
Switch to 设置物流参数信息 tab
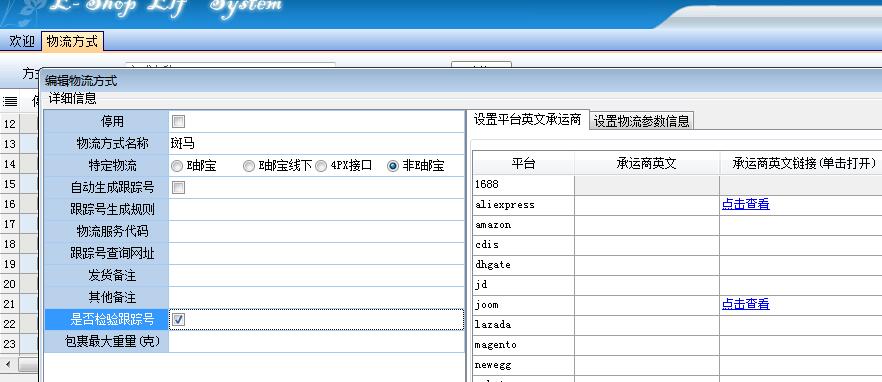pyautogui.click(x=641, y=121)
